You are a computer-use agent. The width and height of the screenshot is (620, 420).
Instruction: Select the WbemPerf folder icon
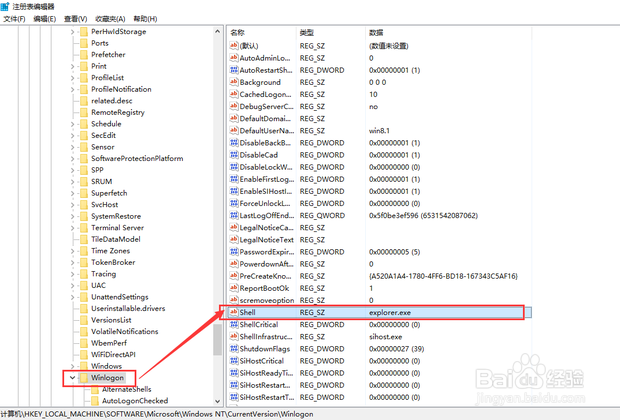tap(84, 343)
